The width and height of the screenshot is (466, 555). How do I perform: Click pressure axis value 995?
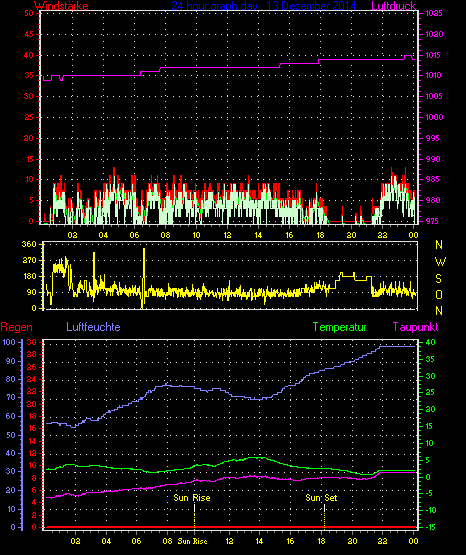(433, 138)
